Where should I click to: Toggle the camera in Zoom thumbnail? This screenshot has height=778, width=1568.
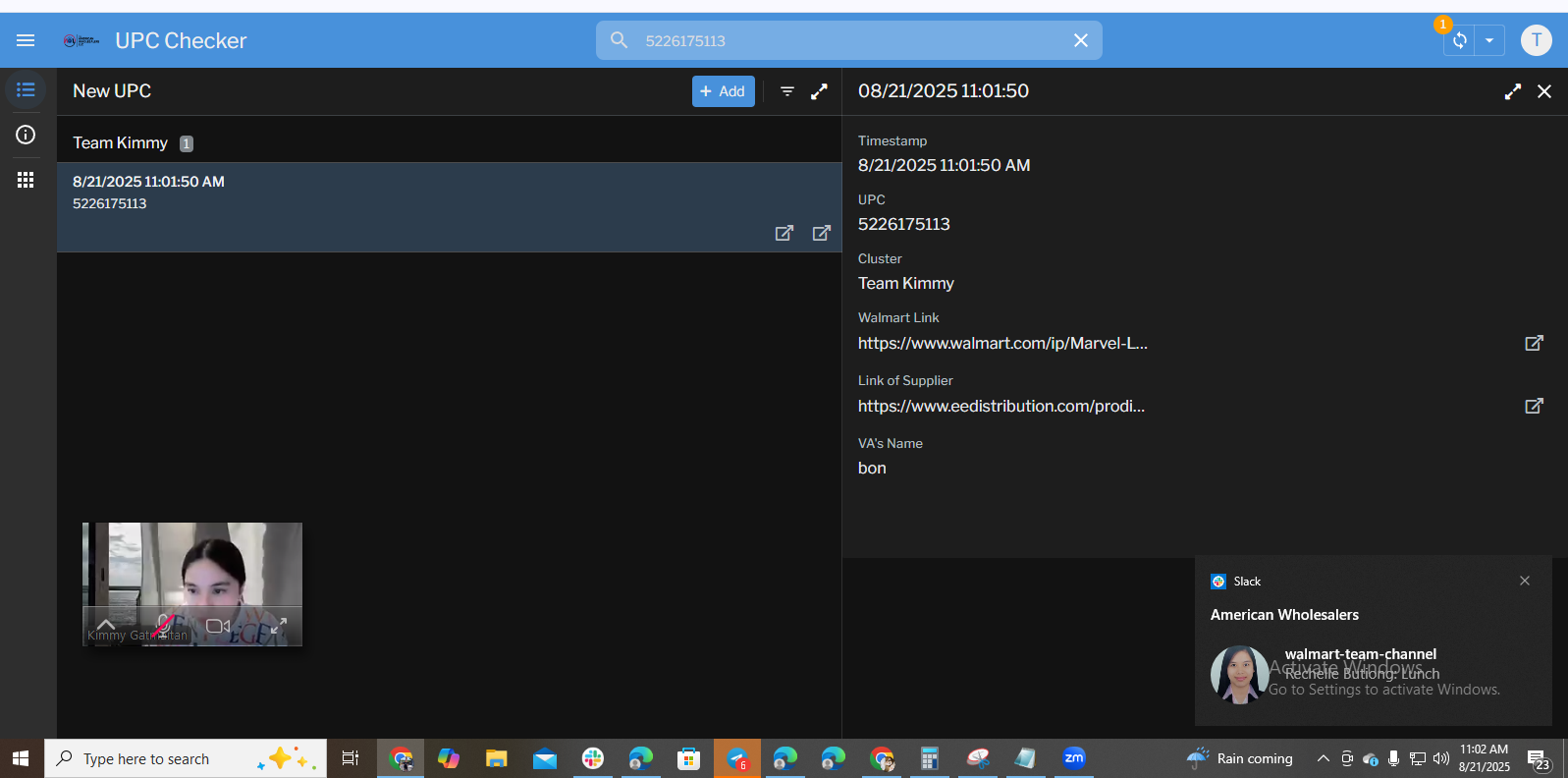[x=218, y=626]
